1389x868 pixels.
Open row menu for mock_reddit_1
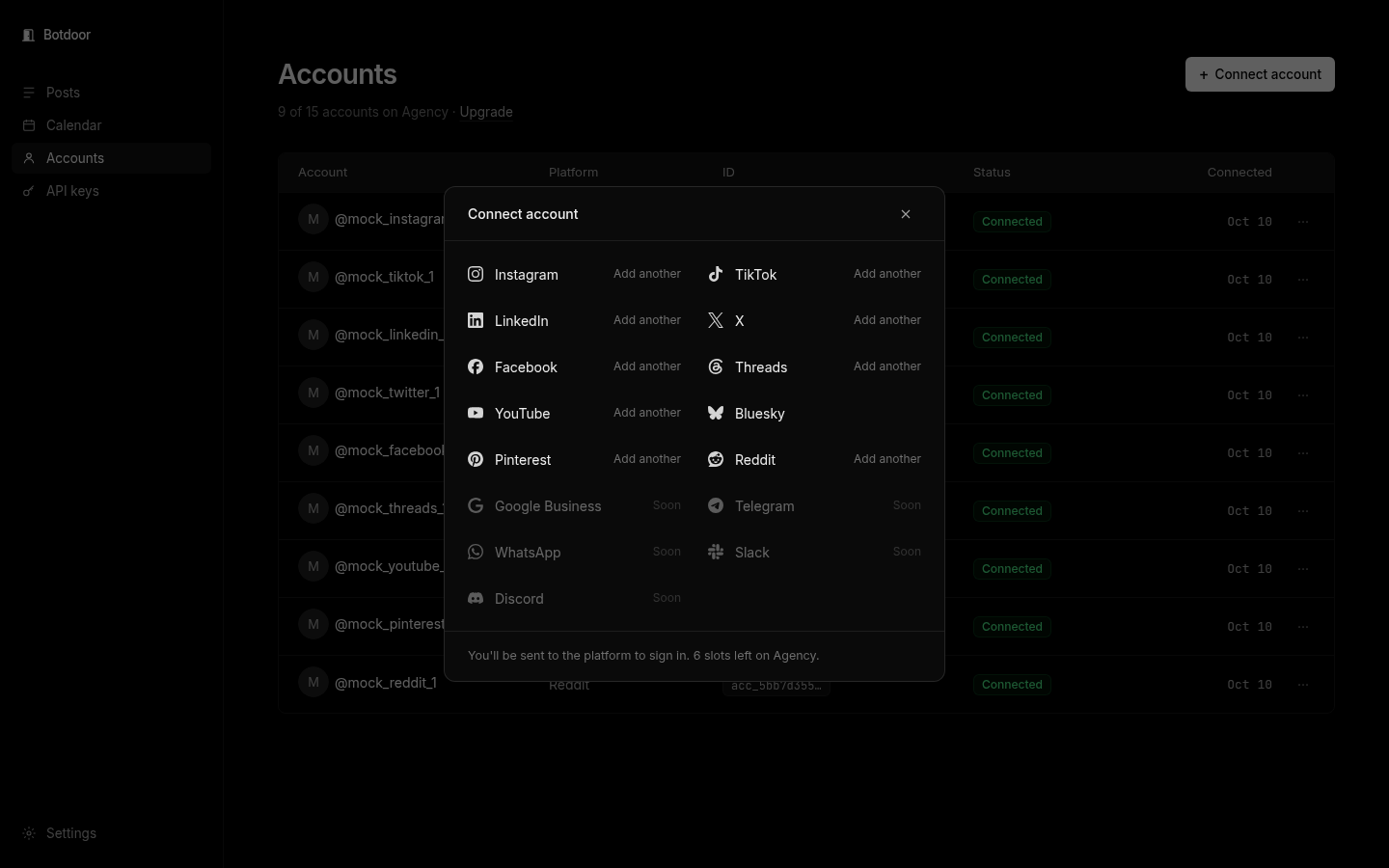click(1303, 685)
